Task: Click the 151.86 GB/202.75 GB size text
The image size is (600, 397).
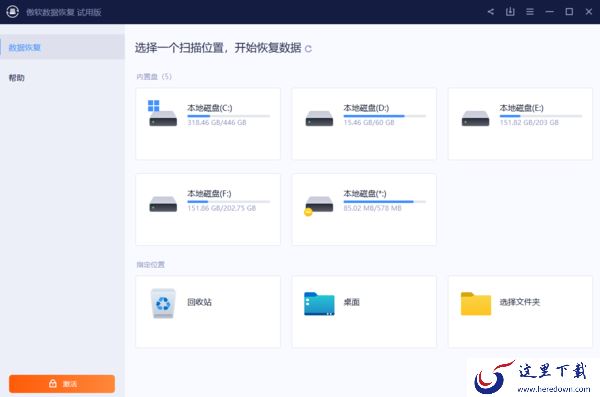Action: click(x=222, y=208)
